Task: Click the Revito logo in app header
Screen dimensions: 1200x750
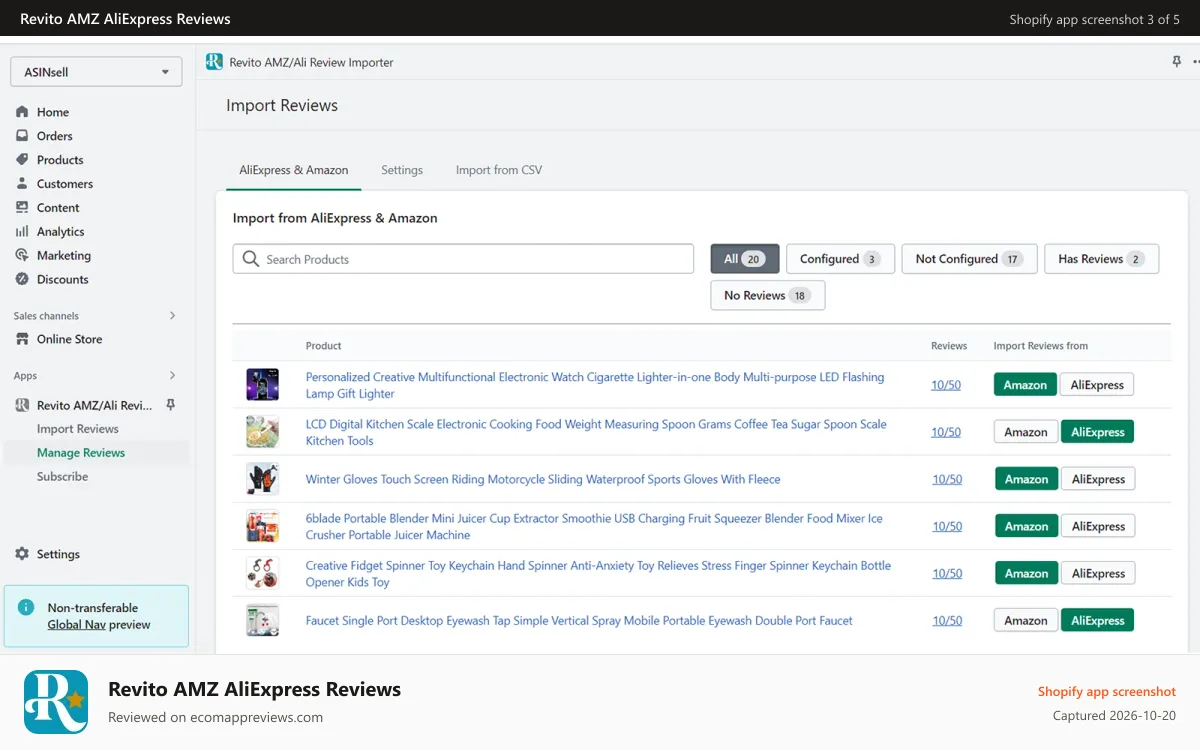Action: (214, 62)
